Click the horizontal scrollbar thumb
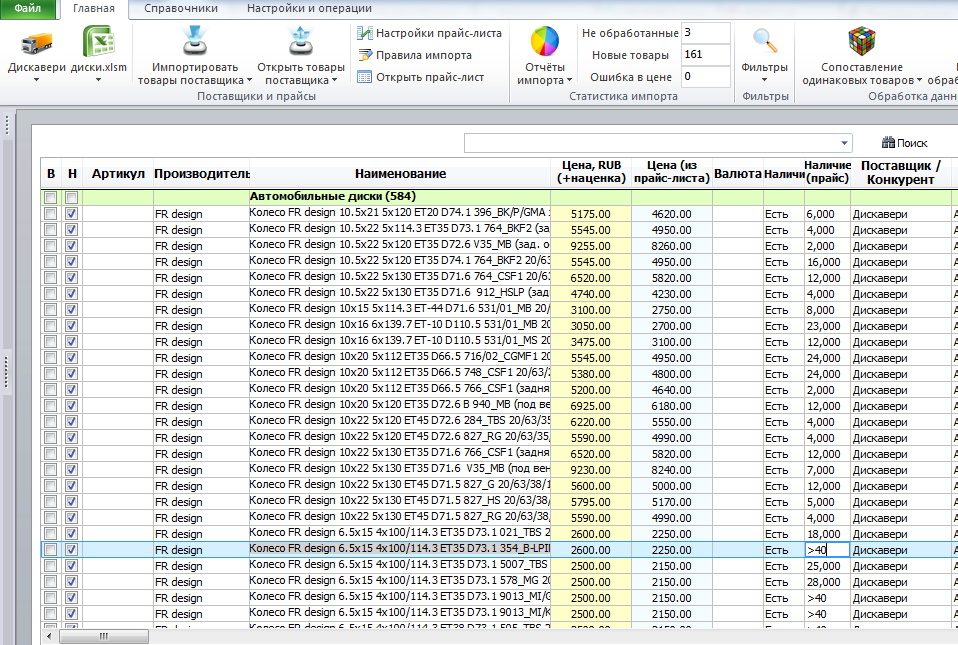This screenshot has height=645, width=958. pos(103,636)
